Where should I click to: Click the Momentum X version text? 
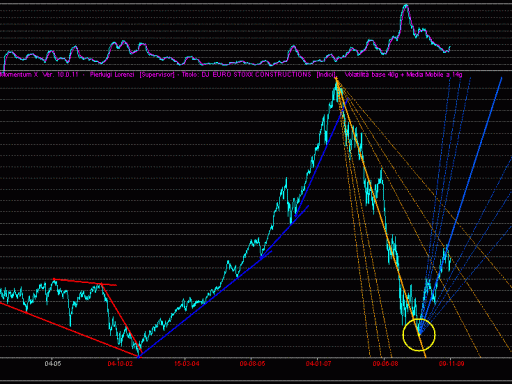click(x=39, y=75)
